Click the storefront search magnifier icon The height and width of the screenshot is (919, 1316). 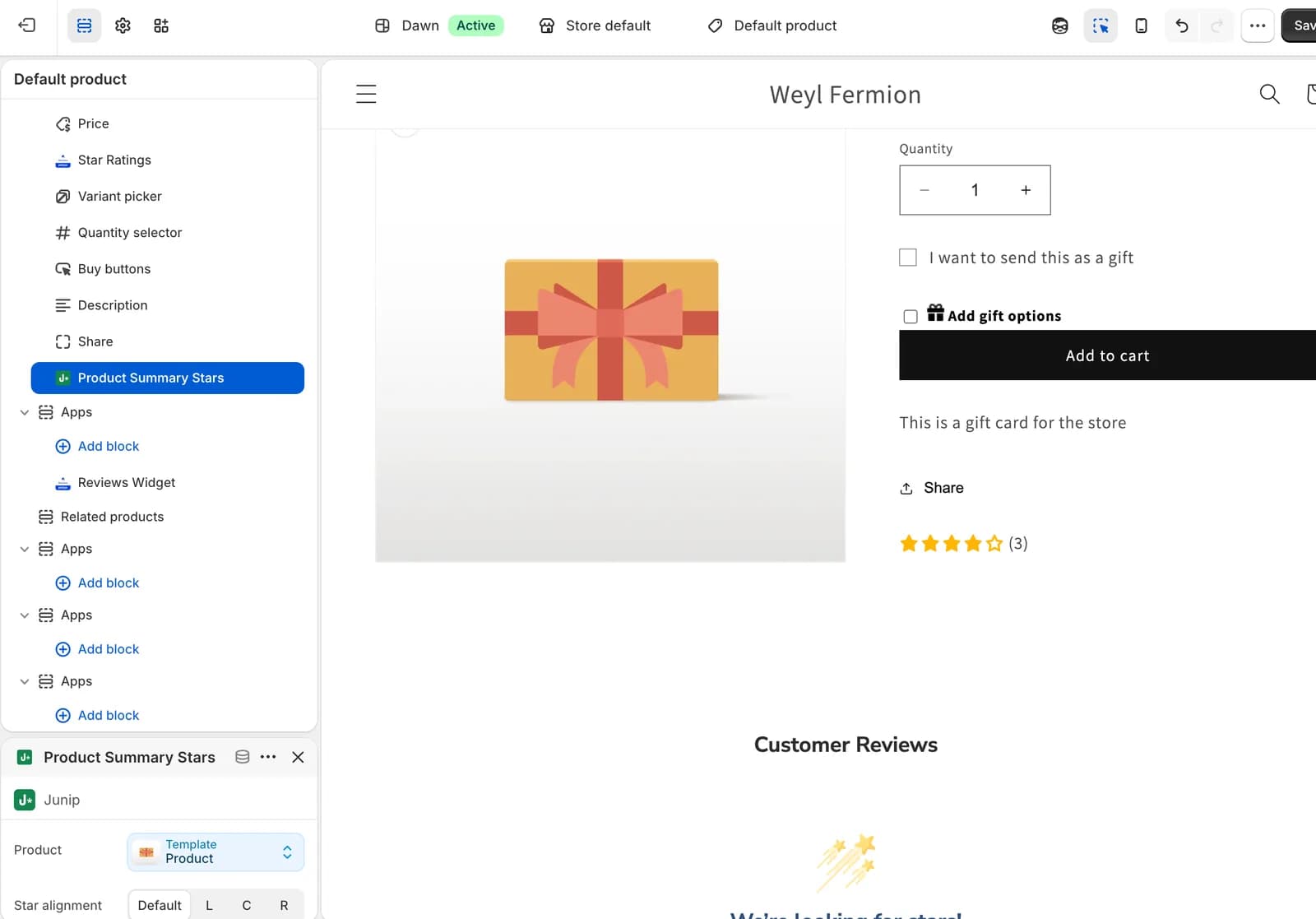coord(1269,95)
